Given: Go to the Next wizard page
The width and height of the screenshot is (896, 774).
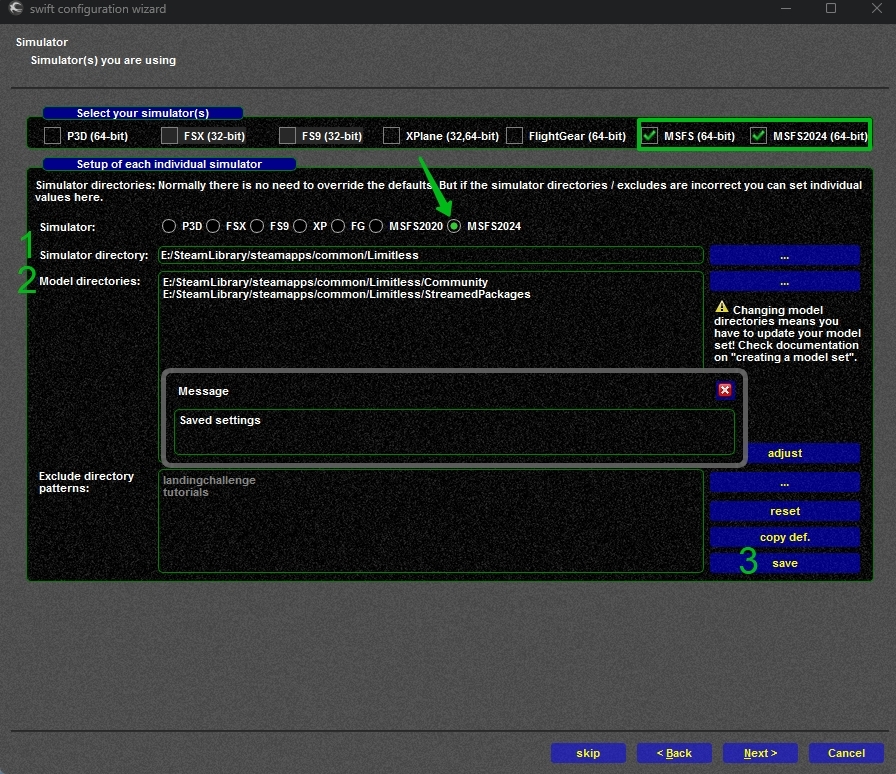Looking at the screenshot, I should click(x=761, y=753).
